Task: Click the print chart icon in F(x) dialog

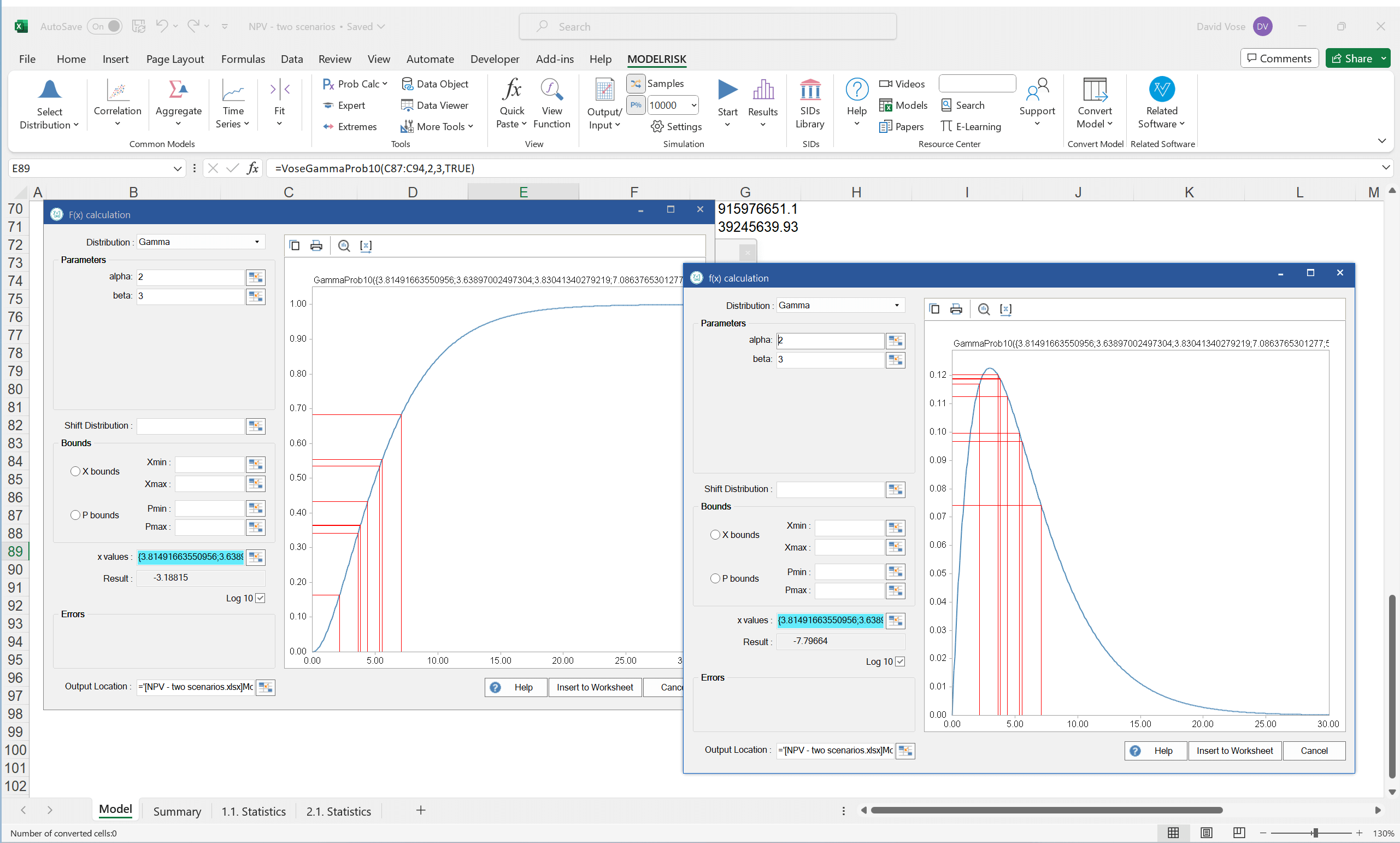Action: pos(316,245)
